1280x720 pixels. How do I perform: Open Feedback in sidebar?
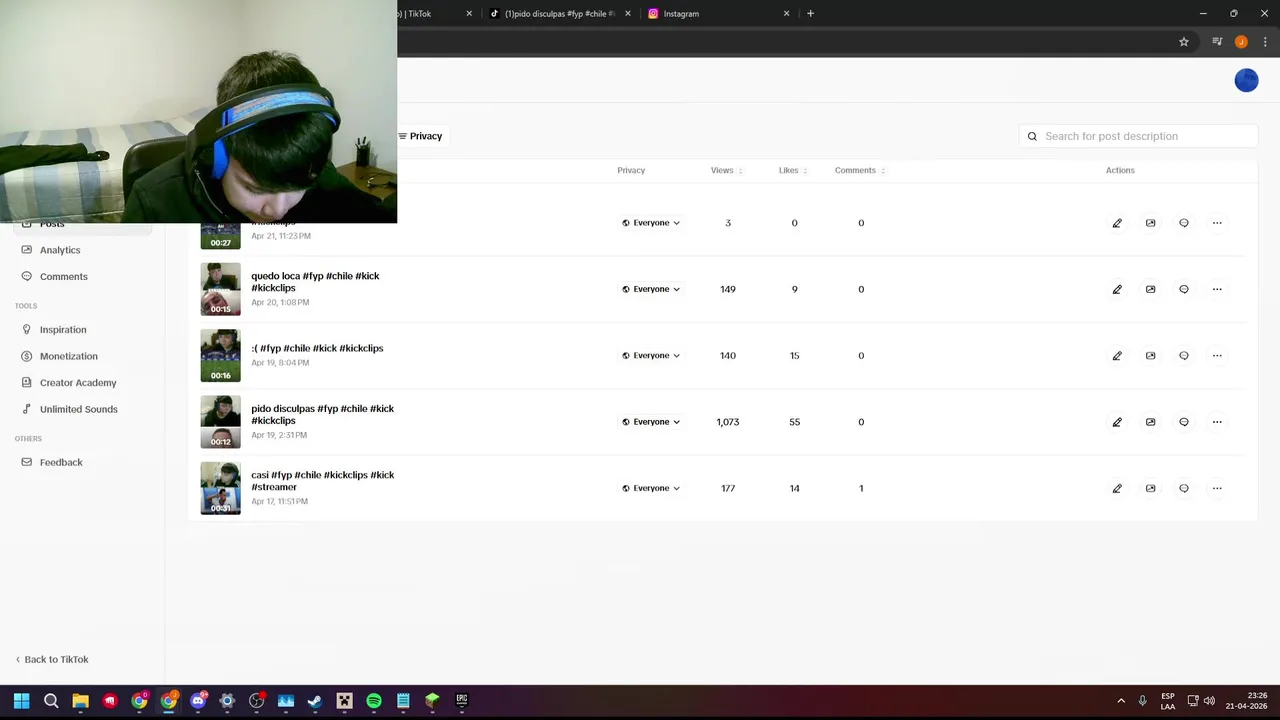61,462
